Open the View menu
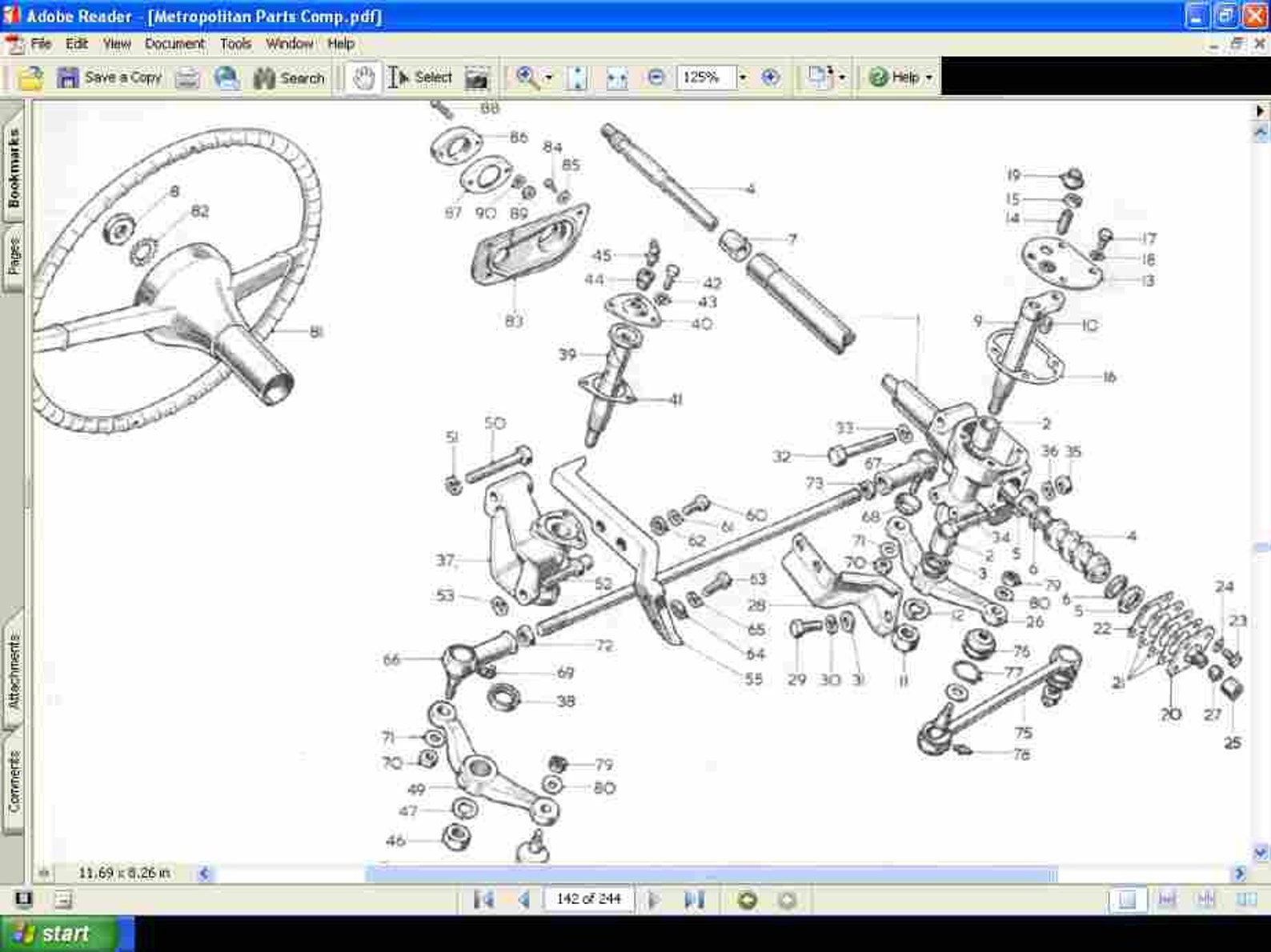Image resolution: width=1271 pixels, height=952 pixels. coord(116,44)
